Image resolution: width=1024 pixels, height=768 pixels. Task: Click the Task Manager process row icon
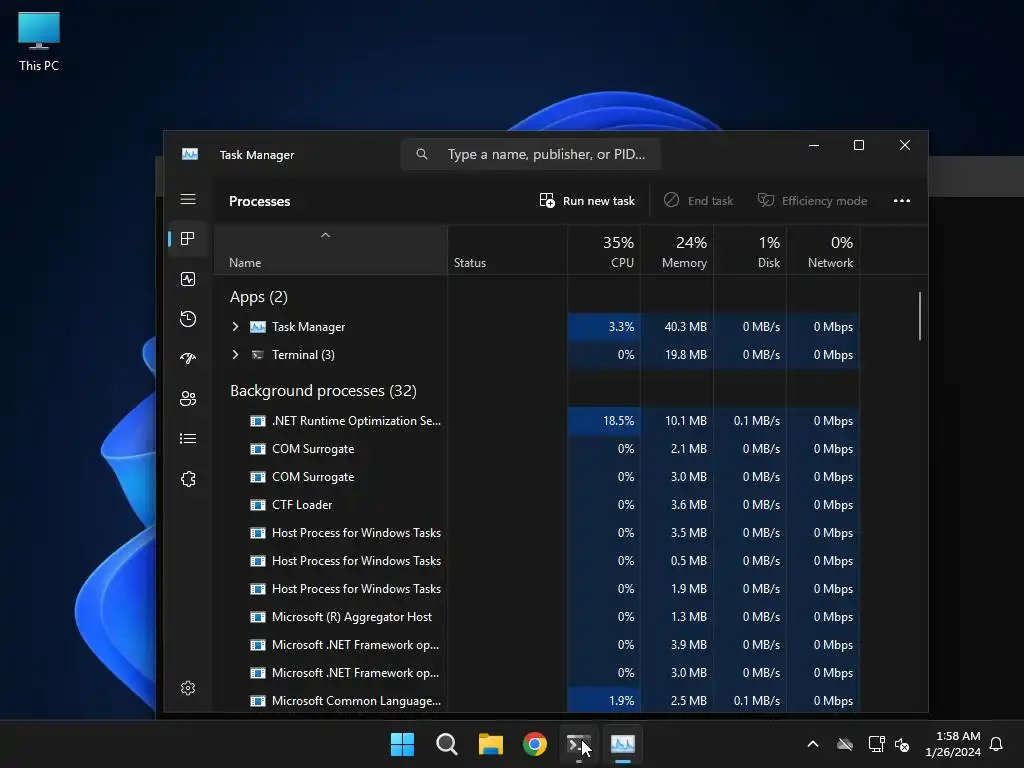[258, 327]
